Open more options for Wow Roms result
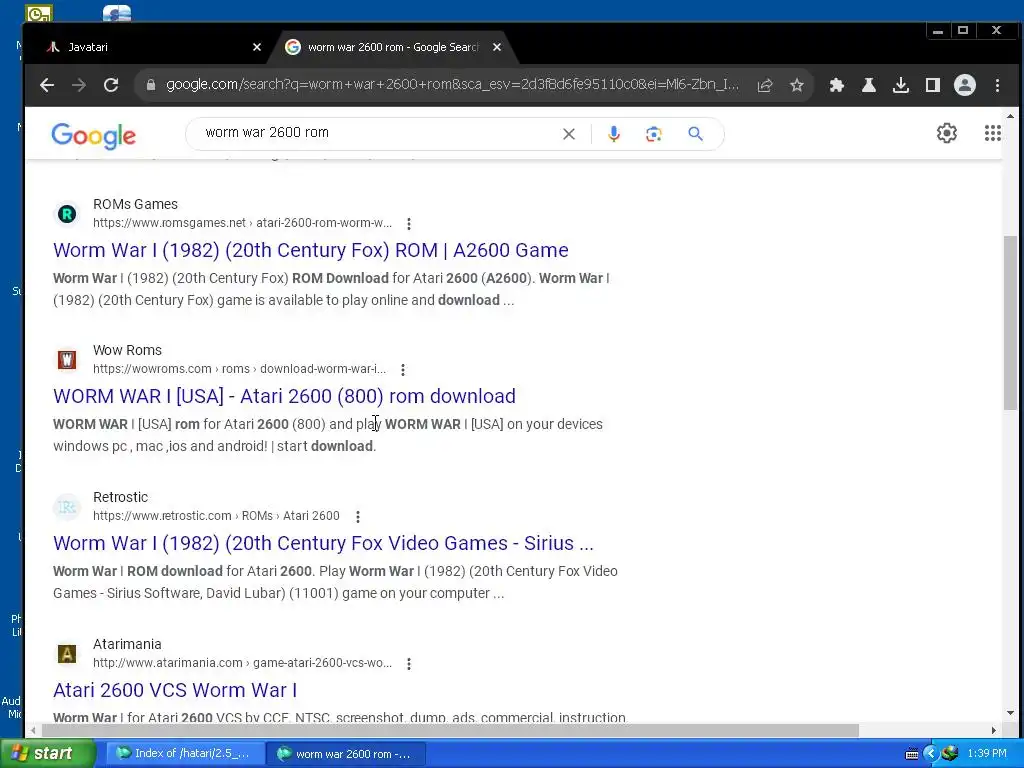This screenshot has height=768, width=1024. click(403, 370)
